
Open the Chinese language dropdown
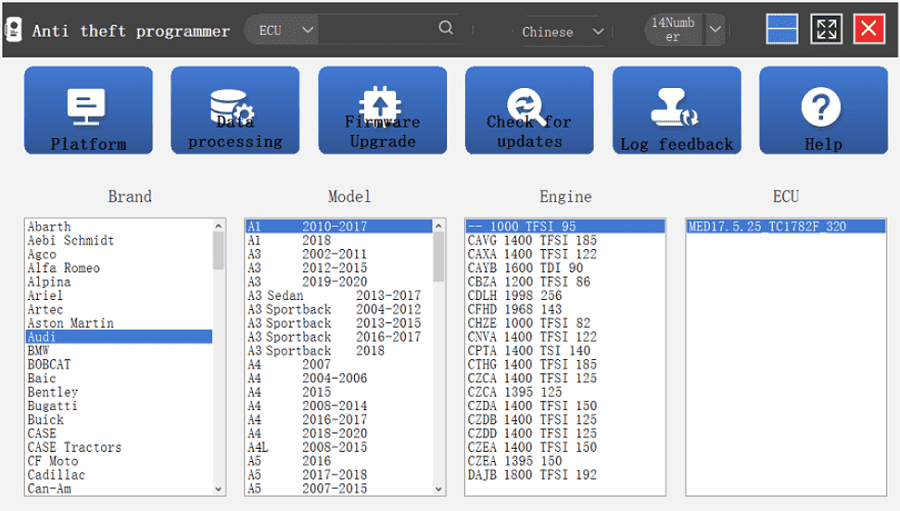tap(562, 32)
